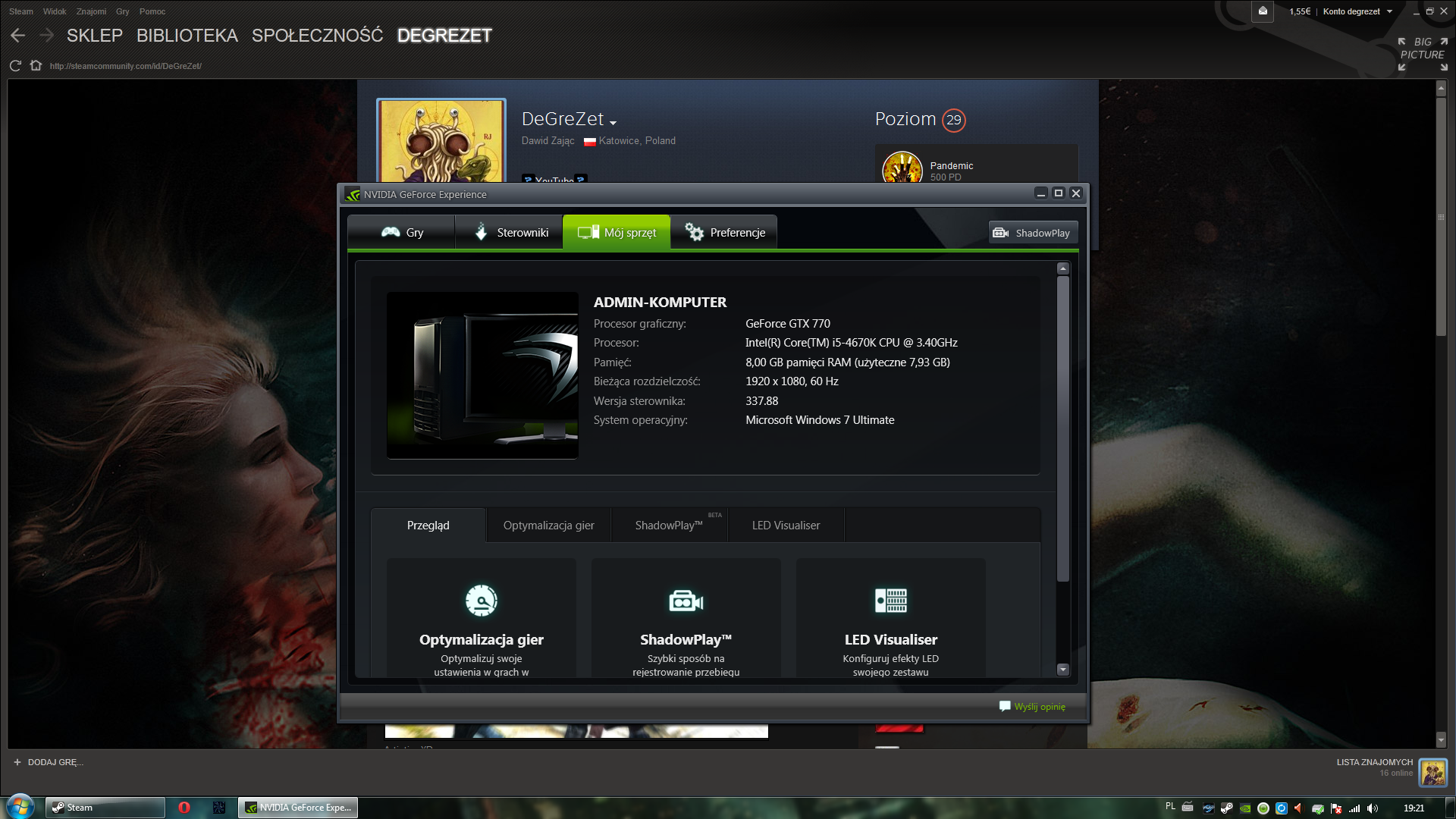Open the SKLEP section in Steam
Screen dimensions: 1456x819
point(95,36)
